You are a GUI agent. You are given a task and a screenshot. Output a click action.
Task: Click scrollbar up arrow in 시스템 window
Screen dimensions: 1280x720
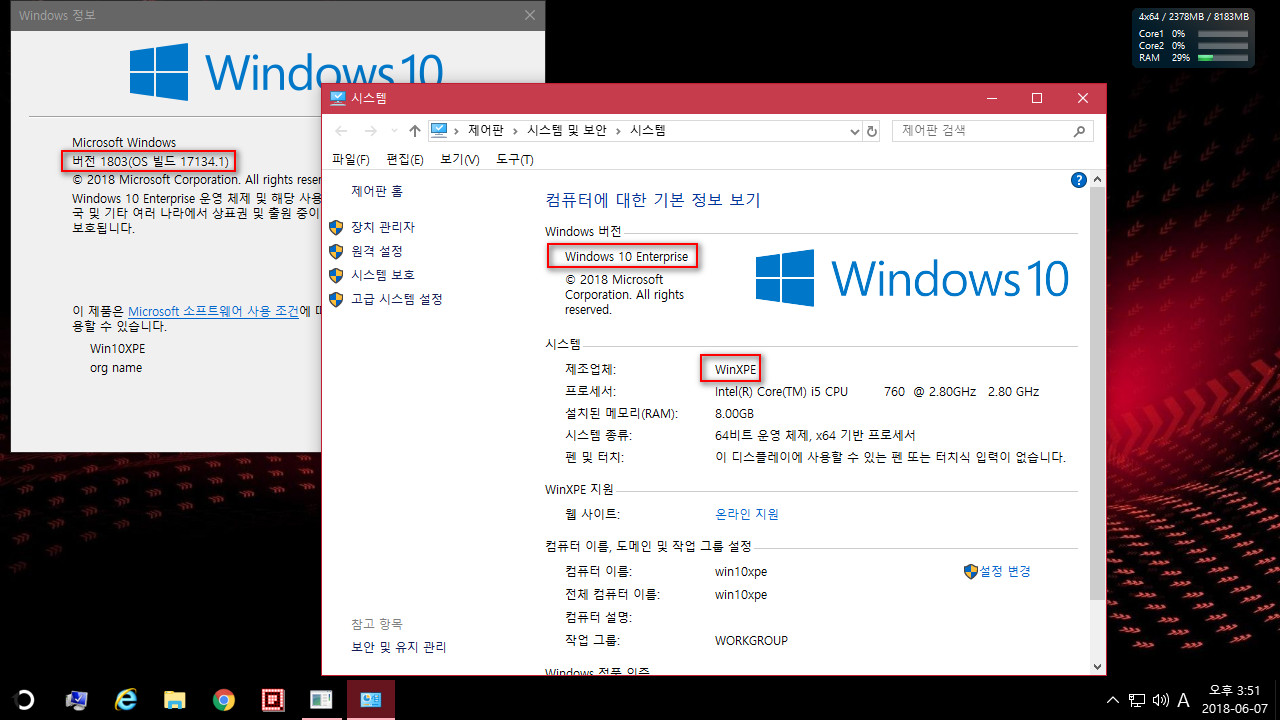pos(1097,180)
